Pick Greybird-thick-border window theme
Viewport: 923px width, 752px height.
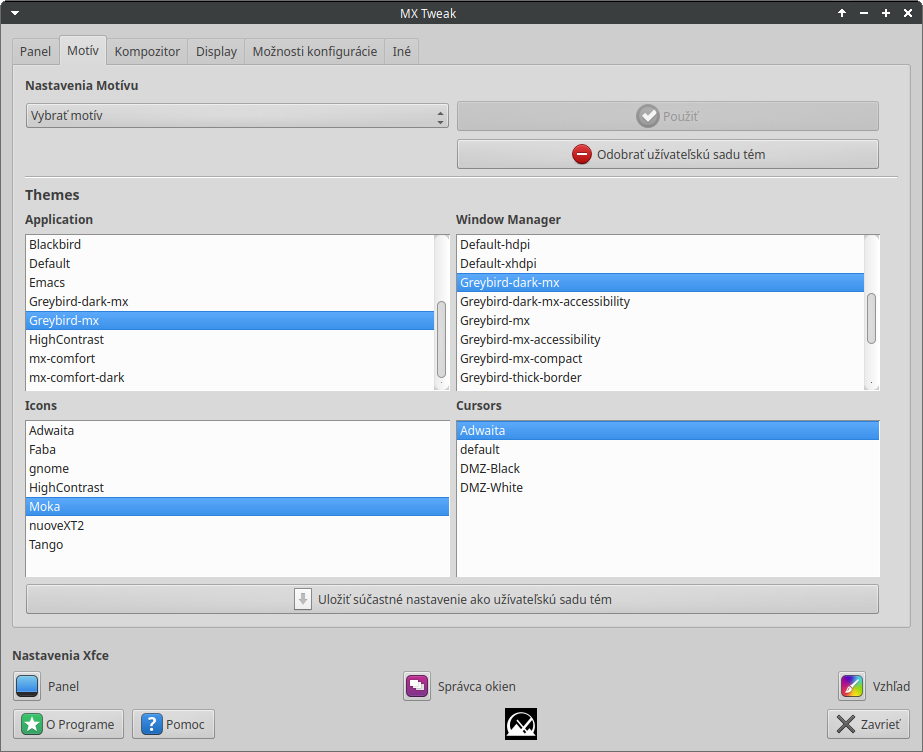click(660, 377)
